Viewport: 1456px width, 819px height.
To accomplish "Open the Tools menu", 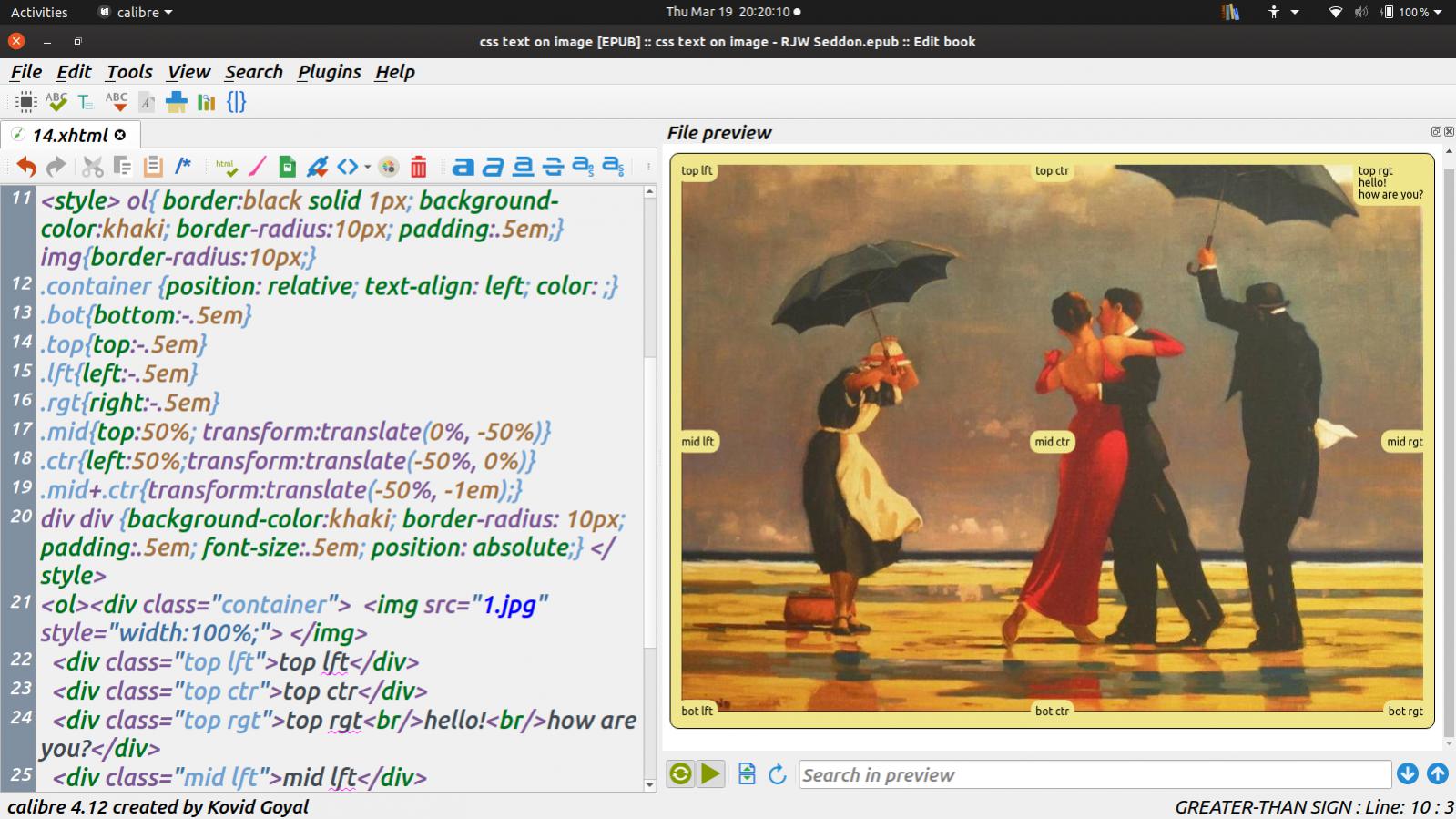I will click(129, 72).
